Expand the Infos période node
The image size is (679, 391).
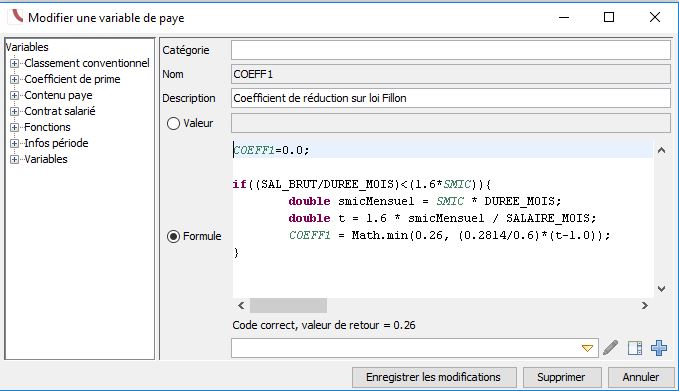point(14,143)
